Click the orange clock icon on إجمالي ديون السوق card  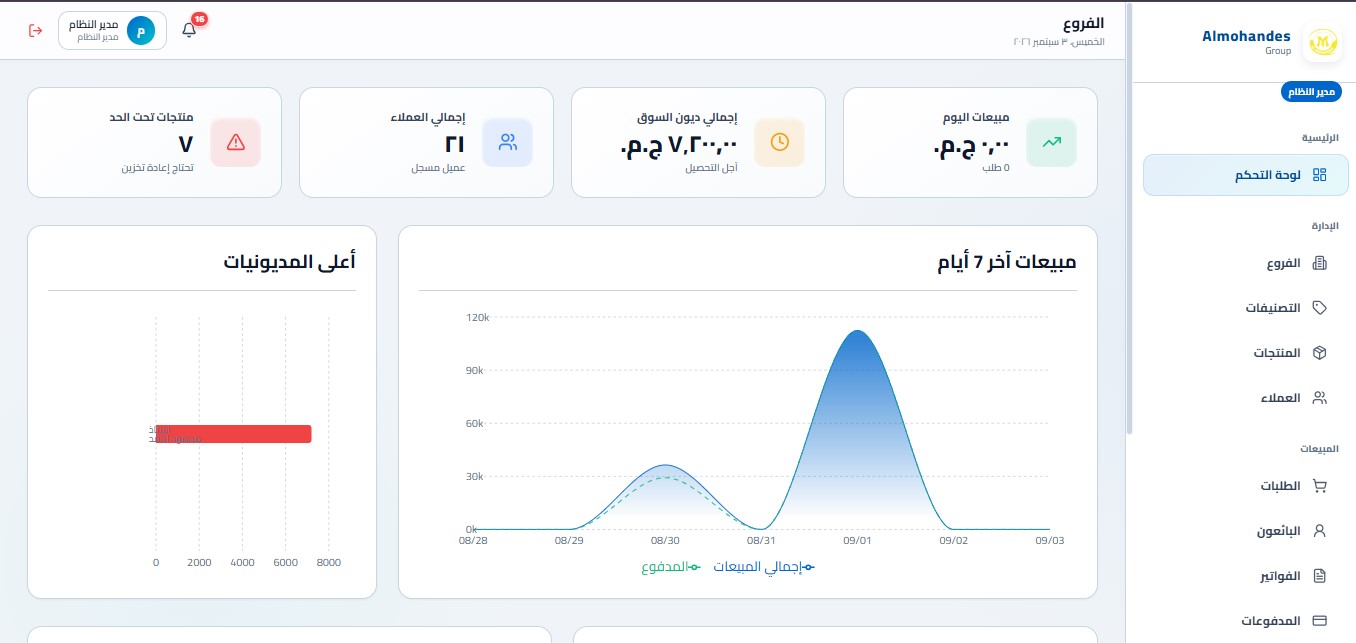pos(779,142)
